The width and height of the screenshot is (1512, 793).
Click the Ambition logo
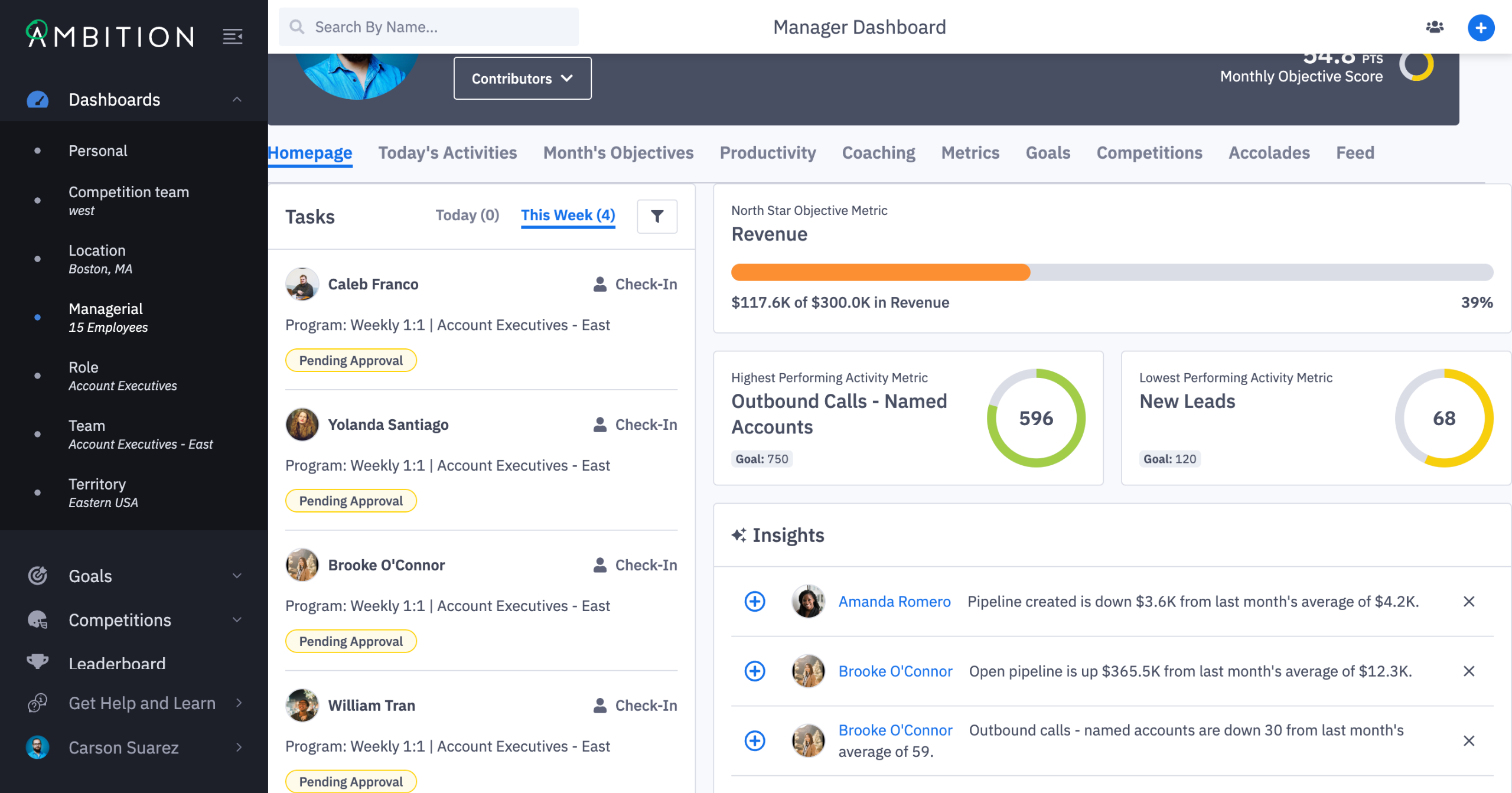tap(110, 35)
